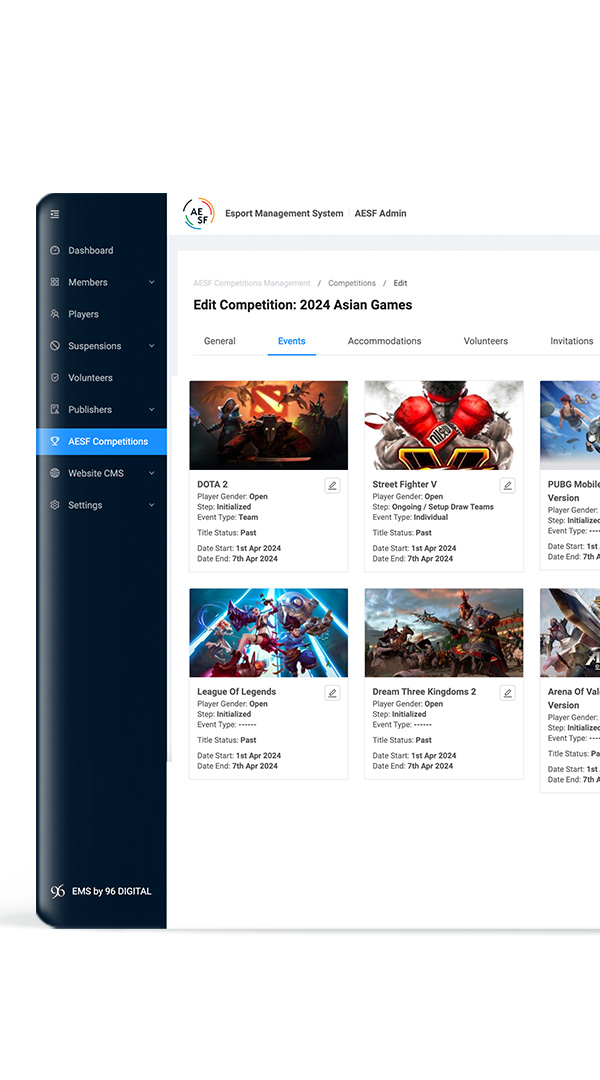Click the PUBG Mobile event title
600x1080 pixels.
[x=574, y=491]
